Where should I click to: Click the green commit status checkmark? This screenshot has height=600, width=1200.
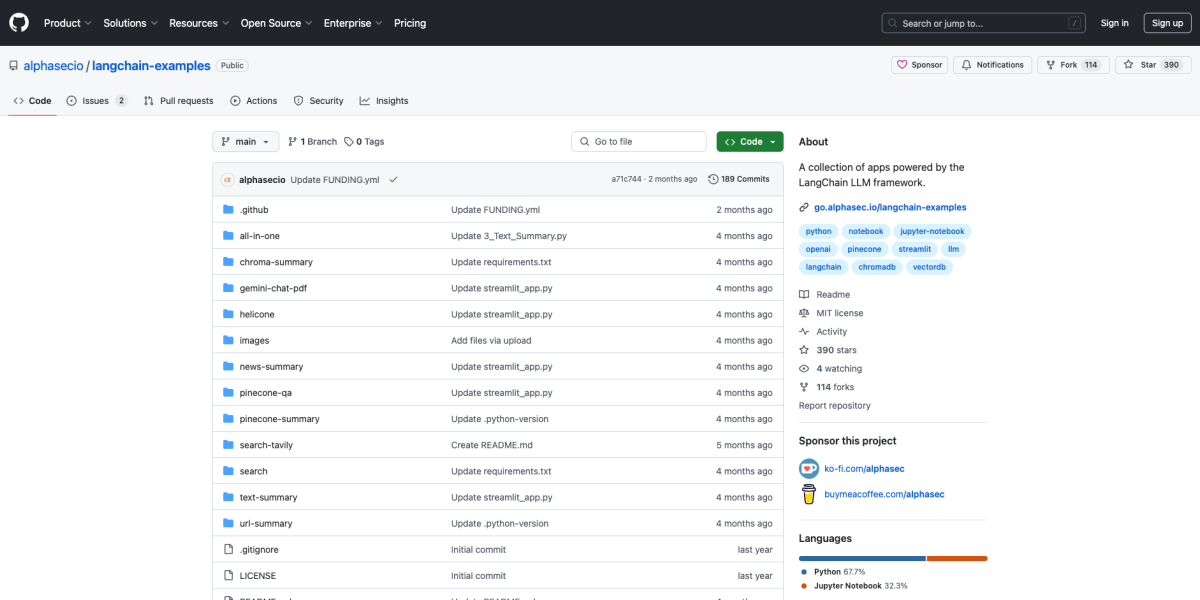pyautogui.click(x=393, y=179)
